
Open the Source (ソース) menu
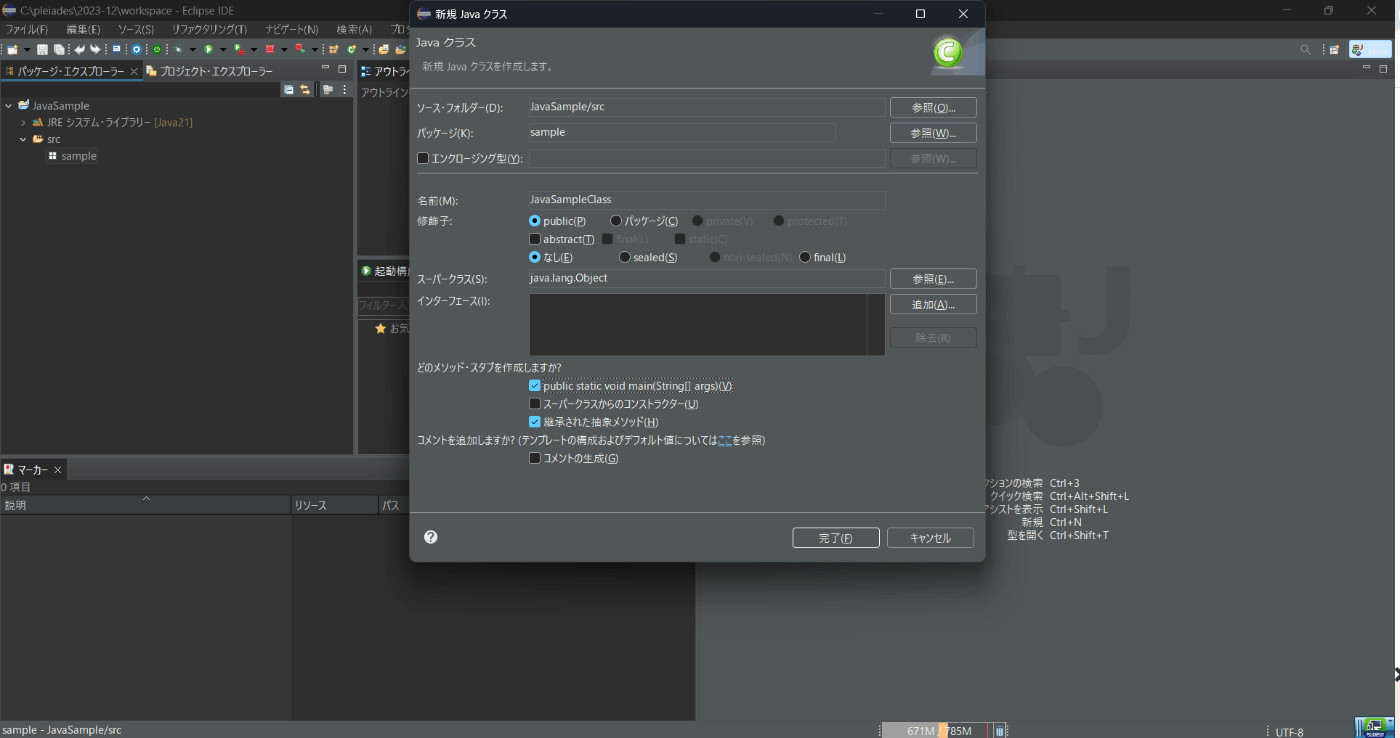pyautogui.click(x=136, y=29)
